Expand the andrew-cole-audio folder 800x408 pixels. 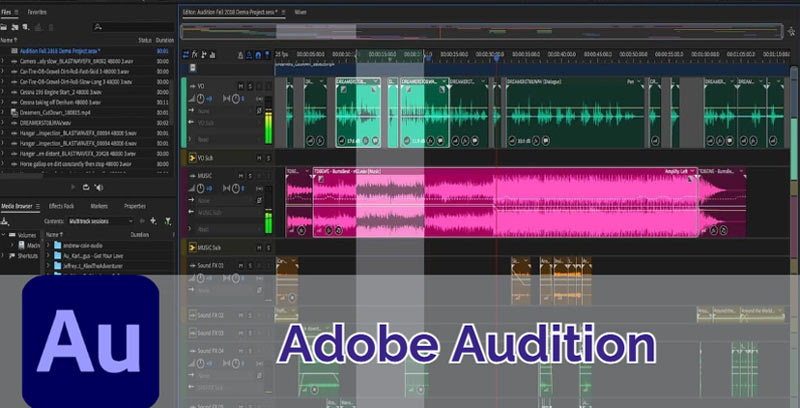[48, 245]
